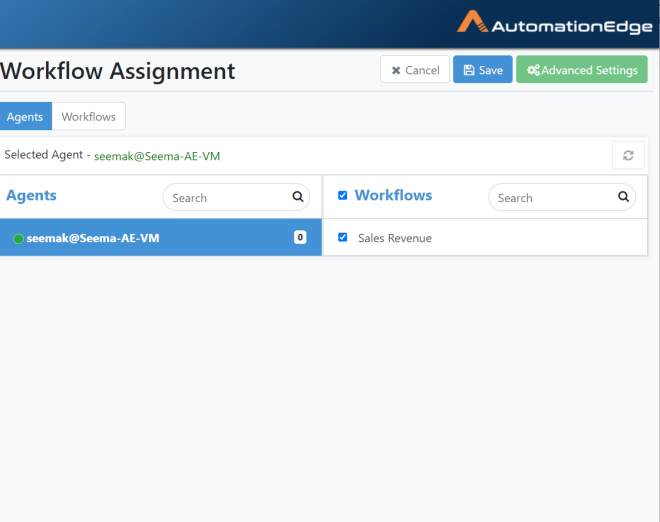This screenshot has height=522, width=660.
Task: Click the Workflows search magnifier icon
Action: coord(623,197)
